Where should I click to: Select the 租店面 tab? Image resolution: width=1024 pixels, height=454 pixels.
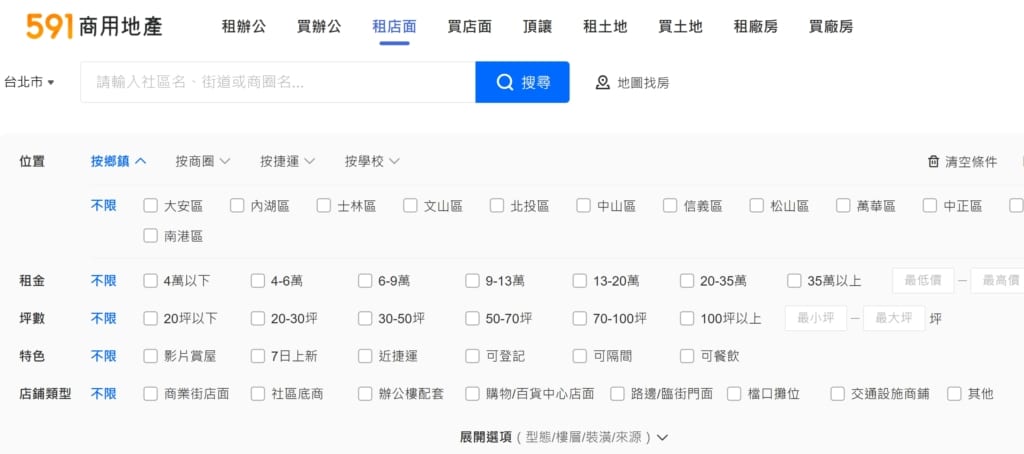[x=394, y=27]
